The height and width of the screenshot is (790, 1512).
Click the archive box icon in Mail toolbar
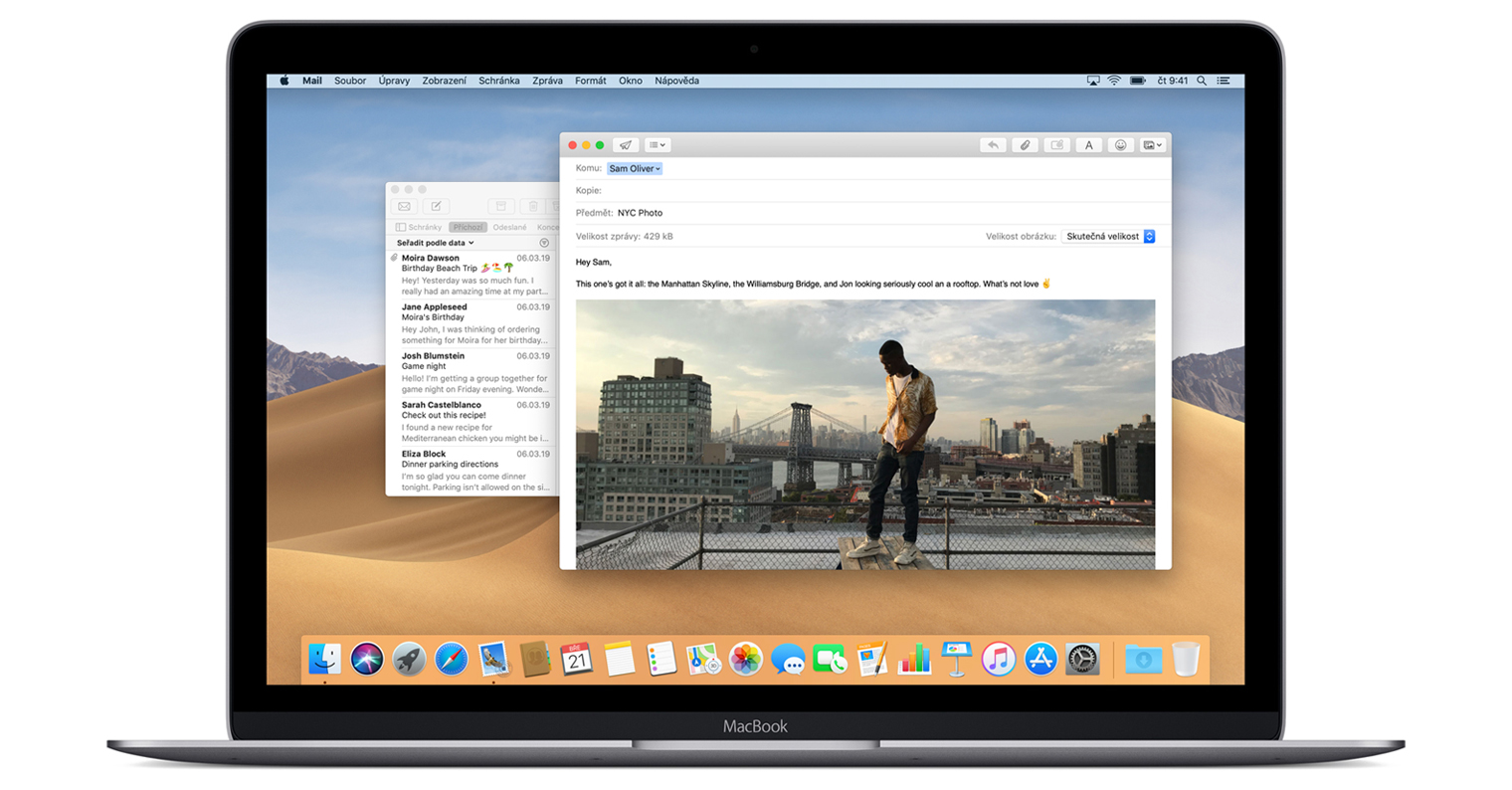501,206
